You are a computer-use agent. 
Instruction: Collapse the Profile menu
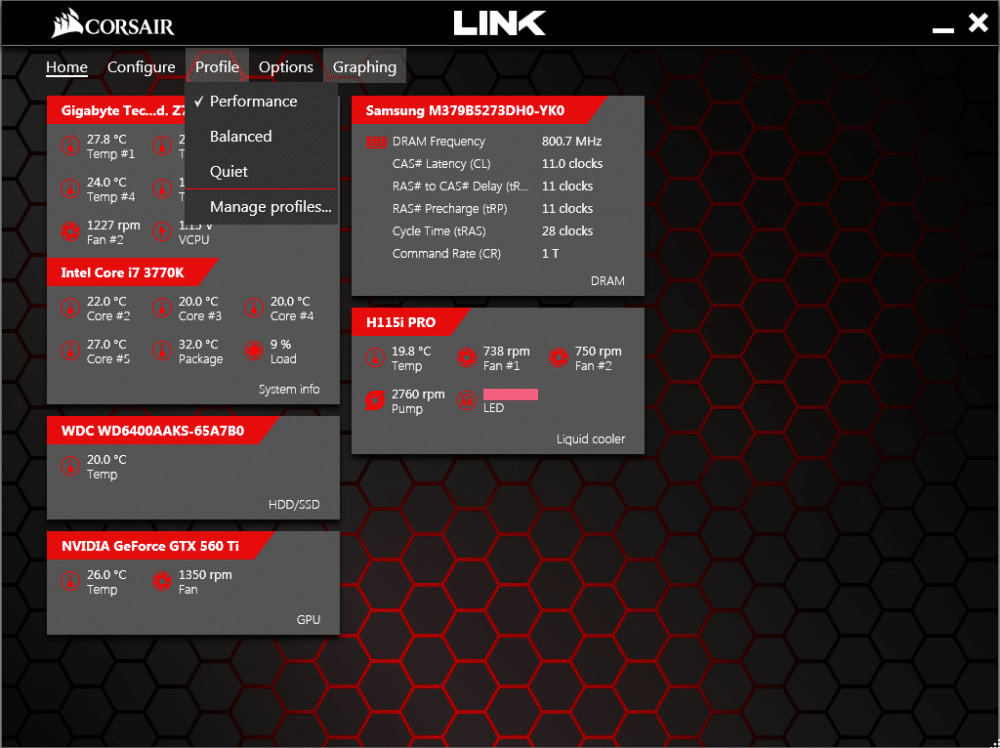pyautogui.click(x=217, y=67)
